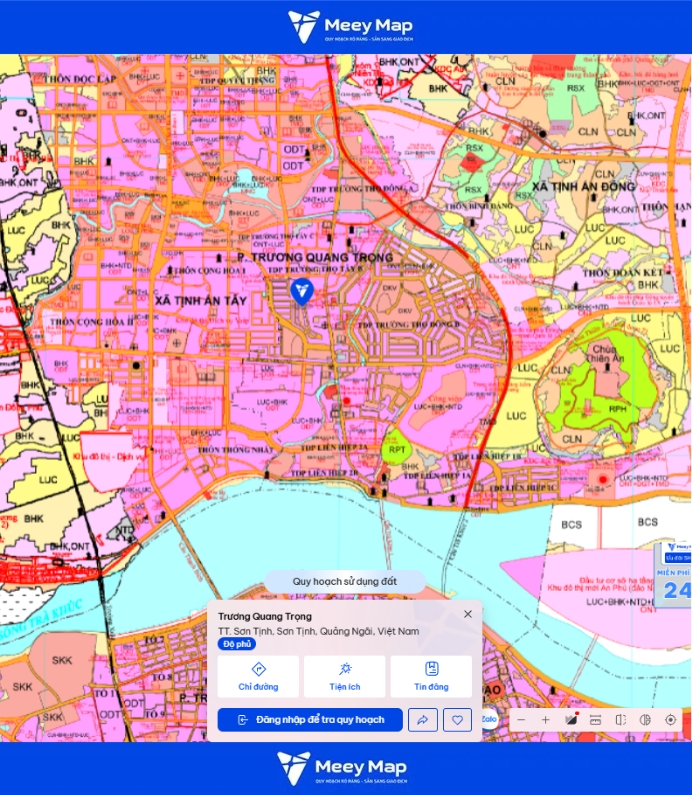The width and height of the screenshot is (692, 795).
Task: Click the THÔN CỘNG HÒA II label
Action: (92, 322)
